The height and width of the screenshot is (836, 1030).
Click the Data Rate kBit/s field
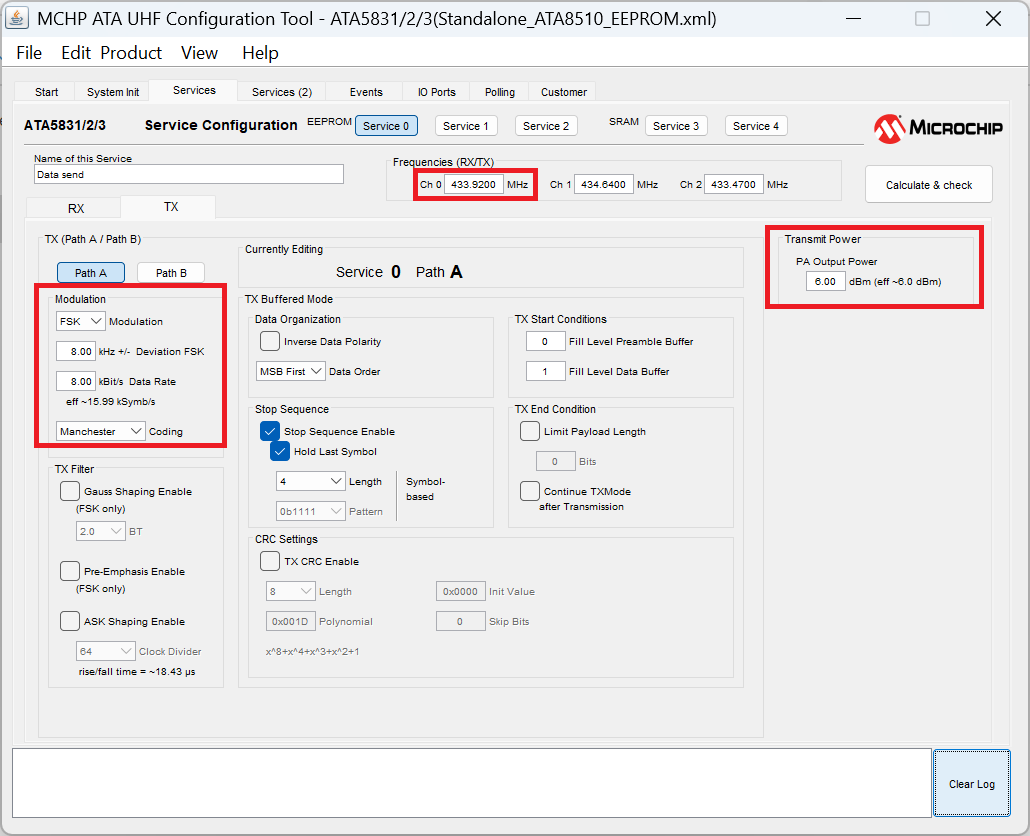pyautogui.click(x=76, y=381)
